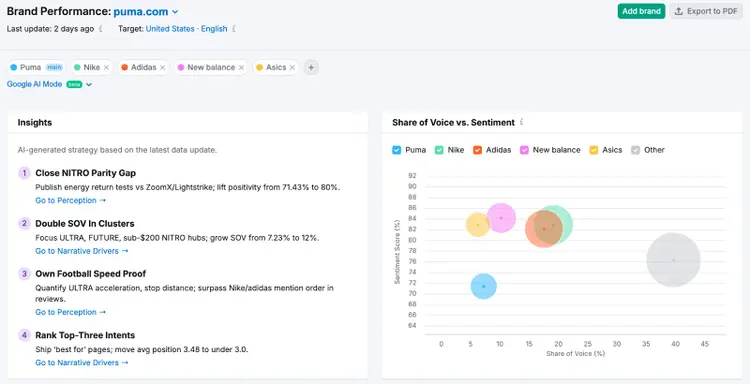This screenshot has height=384, width=750.
Task: Select the Adidas brand chip
Action: tap(138, 67)
